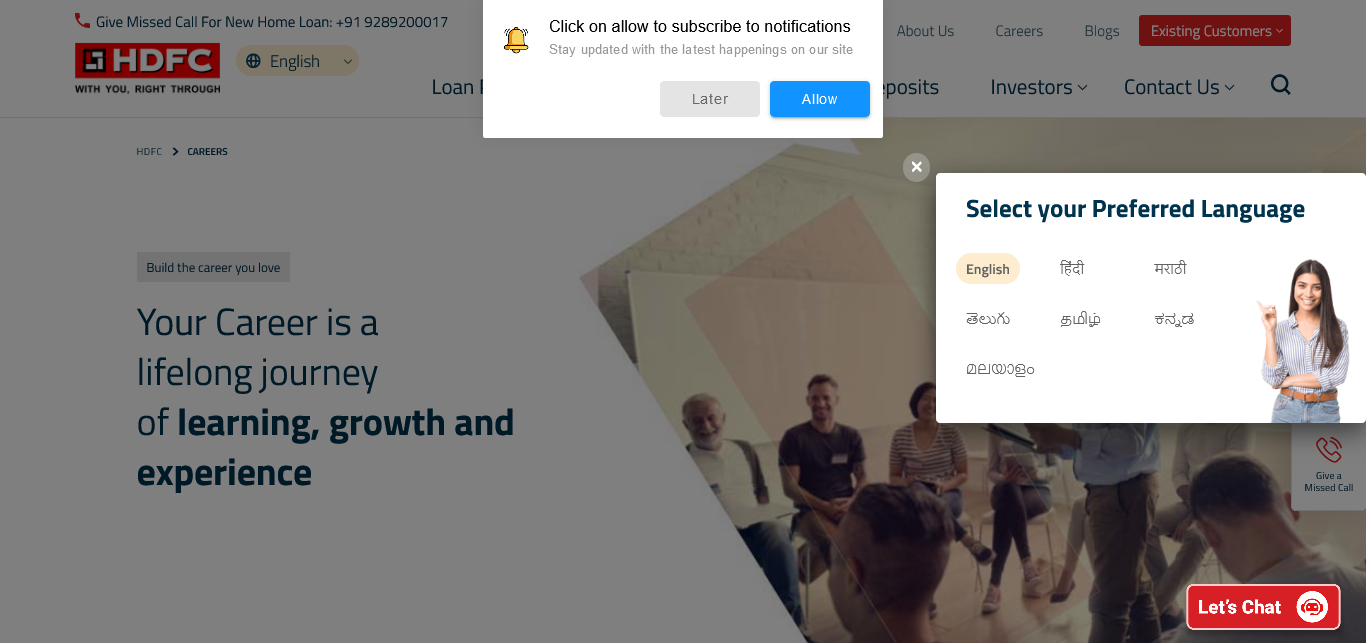Image resolution: width=1366 pixels, height=643 pixels.
Task: Click the Give a Missed Call phone icon
Action: tap(1328, 451)
